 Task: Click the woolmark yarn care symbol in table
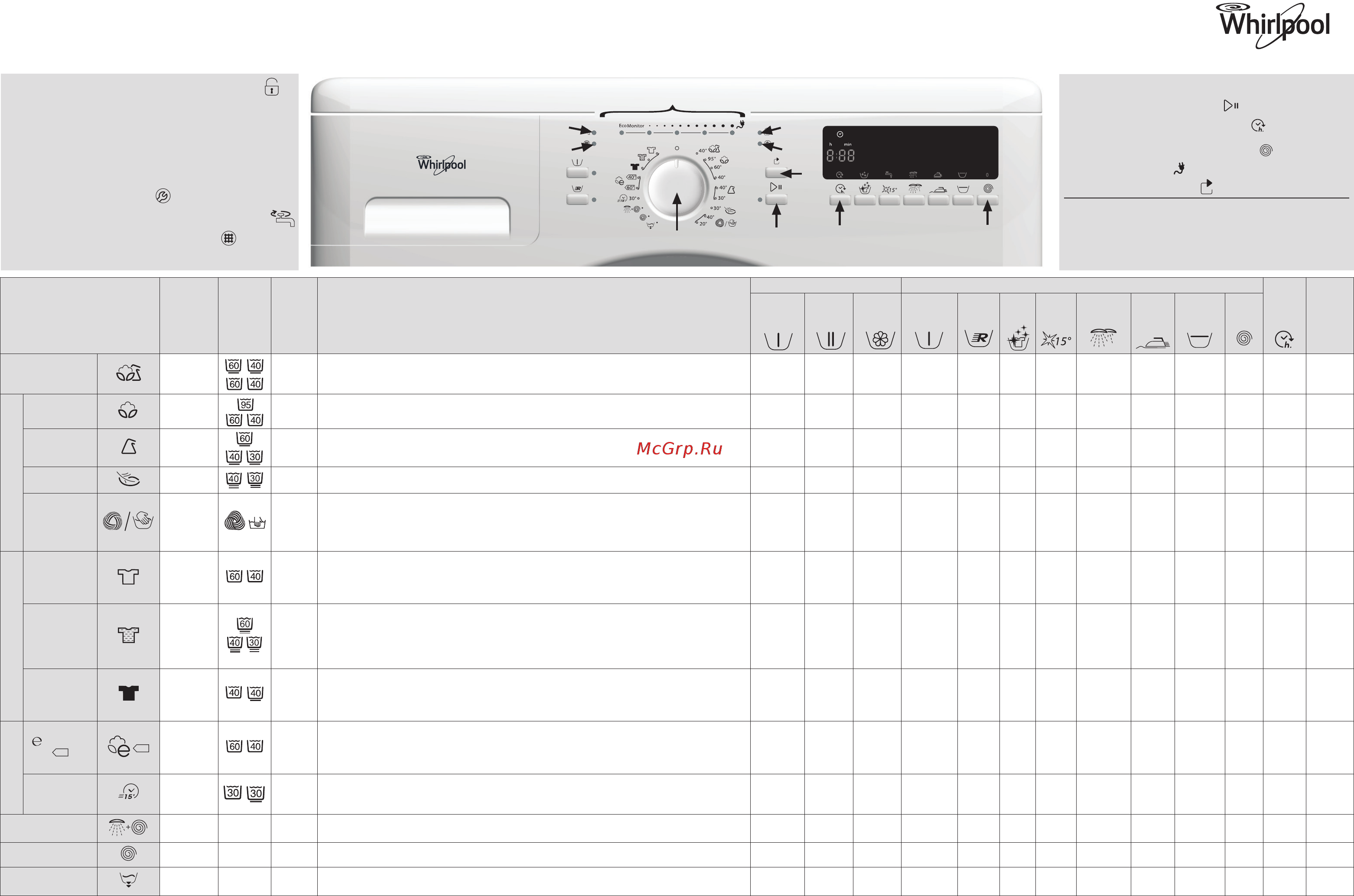click(x=234, y=520)
